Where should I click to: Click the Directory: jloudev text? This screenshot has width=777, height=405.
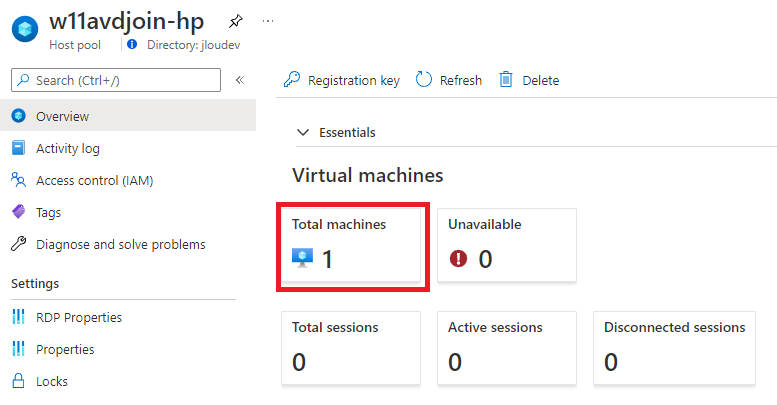(193, 45)
